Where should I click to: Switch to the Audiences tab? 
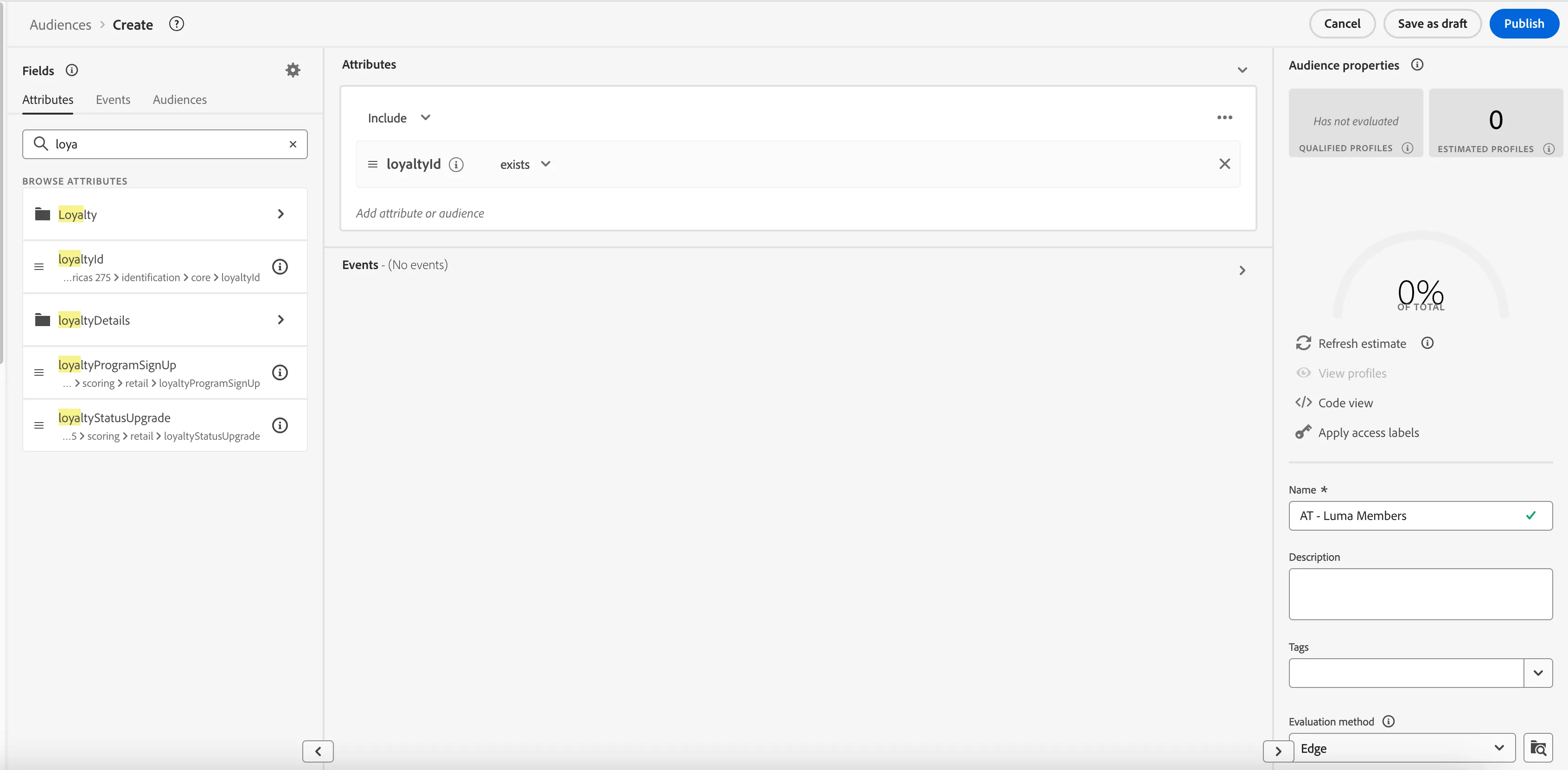[179, 99]
